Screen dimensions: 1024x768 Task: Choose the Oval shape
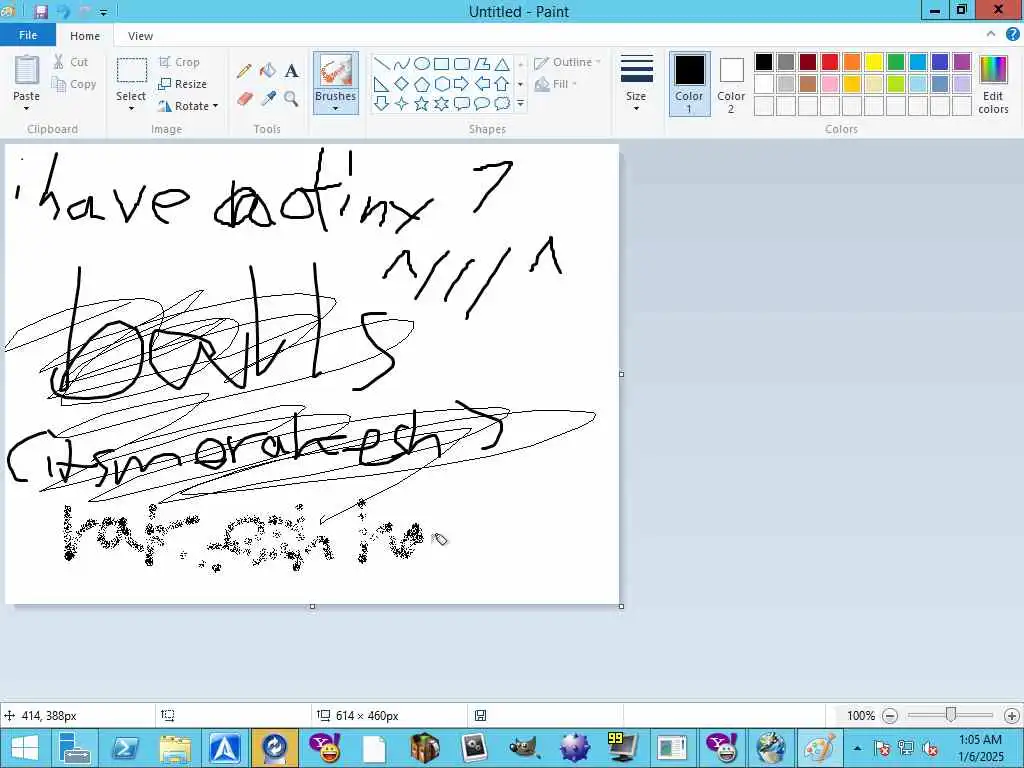pyautogui.click(x=422, y=63)
